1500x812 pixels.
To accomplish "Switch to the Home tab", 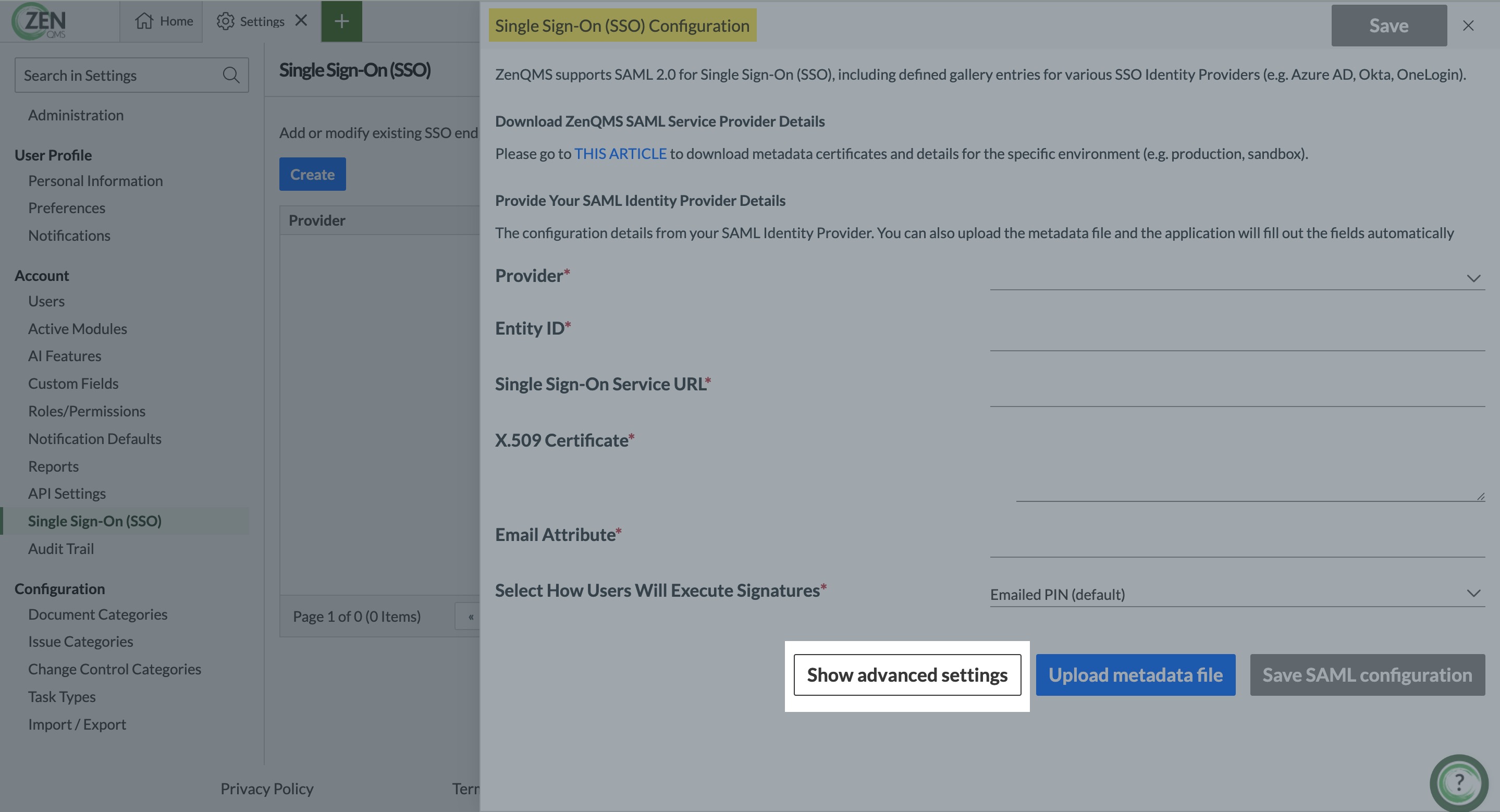I will (162, 21).
